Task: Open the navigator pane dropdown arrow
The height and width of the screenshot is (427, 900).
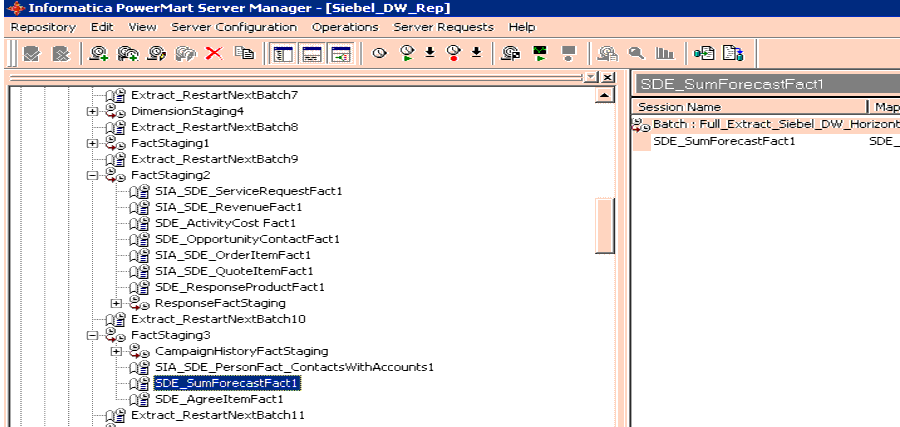Action: 591,77
